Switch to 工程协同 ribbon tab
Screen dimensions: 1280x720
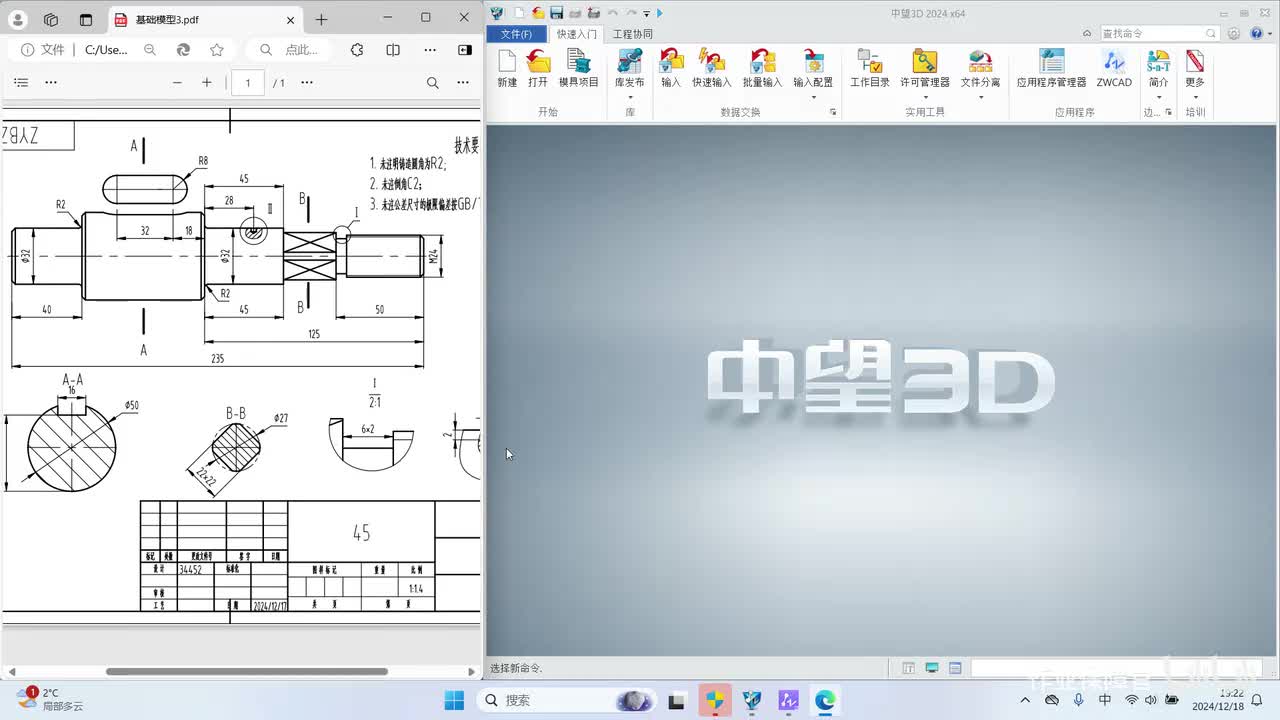point(632,34)
